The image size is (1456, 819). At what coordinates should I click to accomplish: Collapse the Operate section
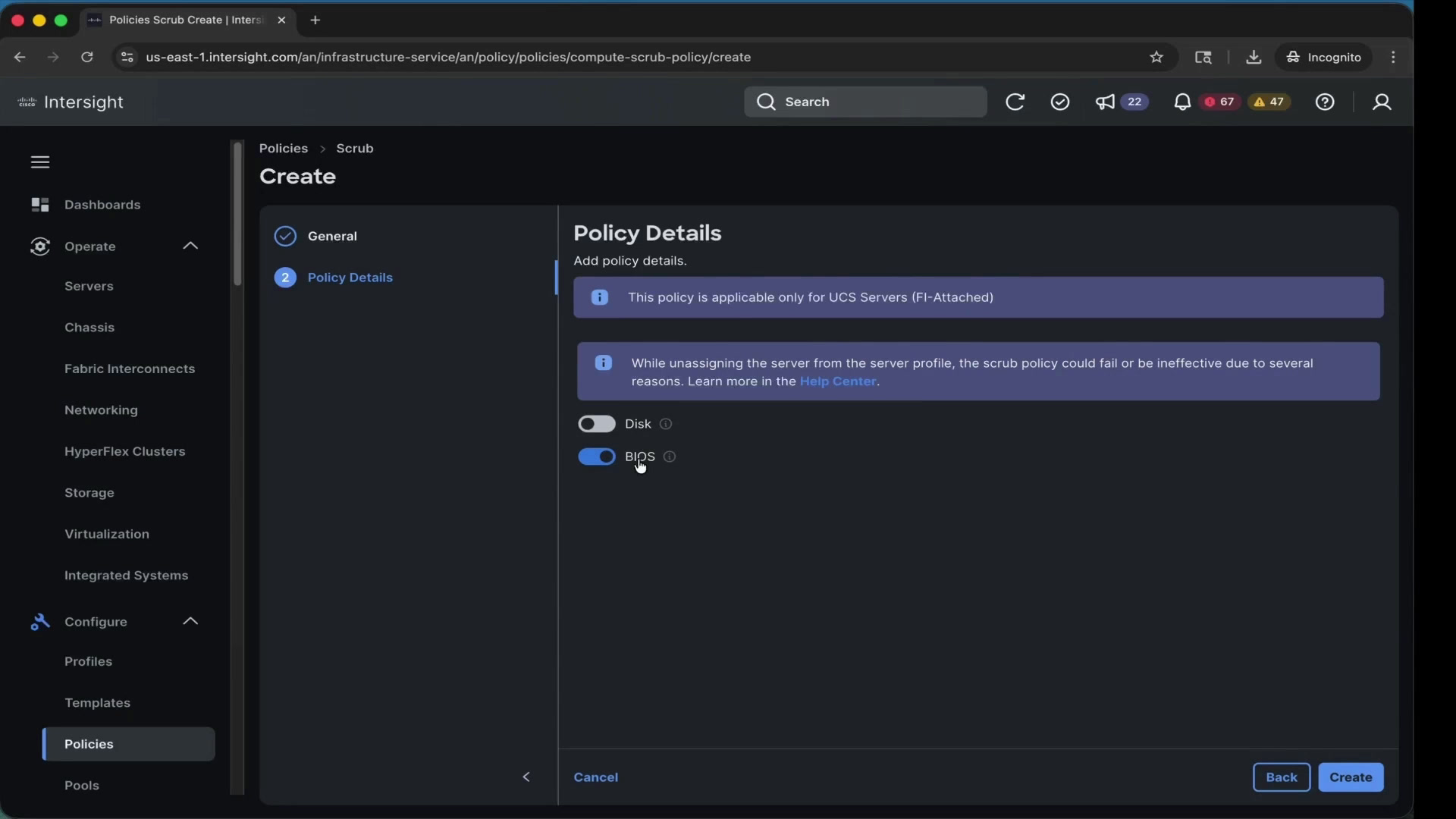[190, 246]
